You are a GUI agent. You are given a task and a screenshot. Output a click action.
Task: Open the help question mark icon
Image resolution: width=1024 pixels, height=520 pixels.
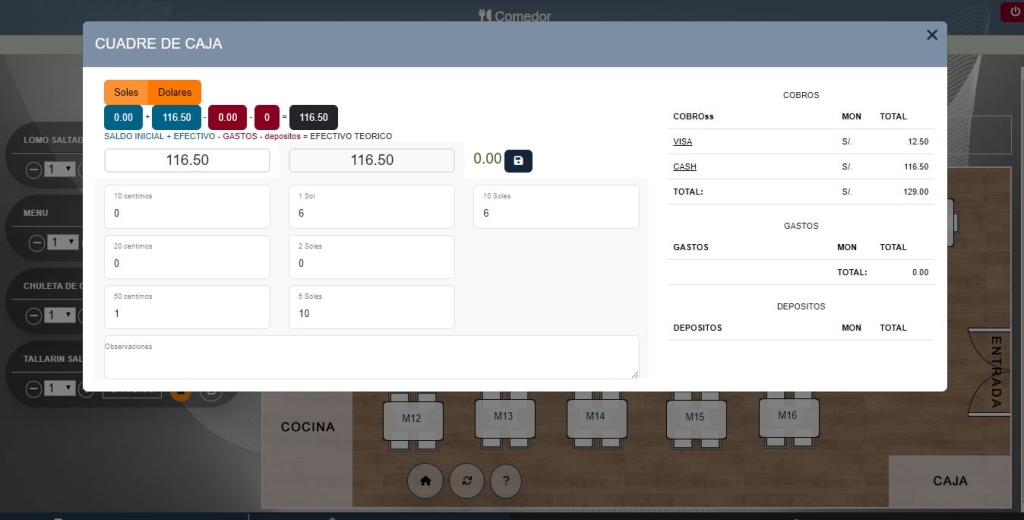(506, 481)
